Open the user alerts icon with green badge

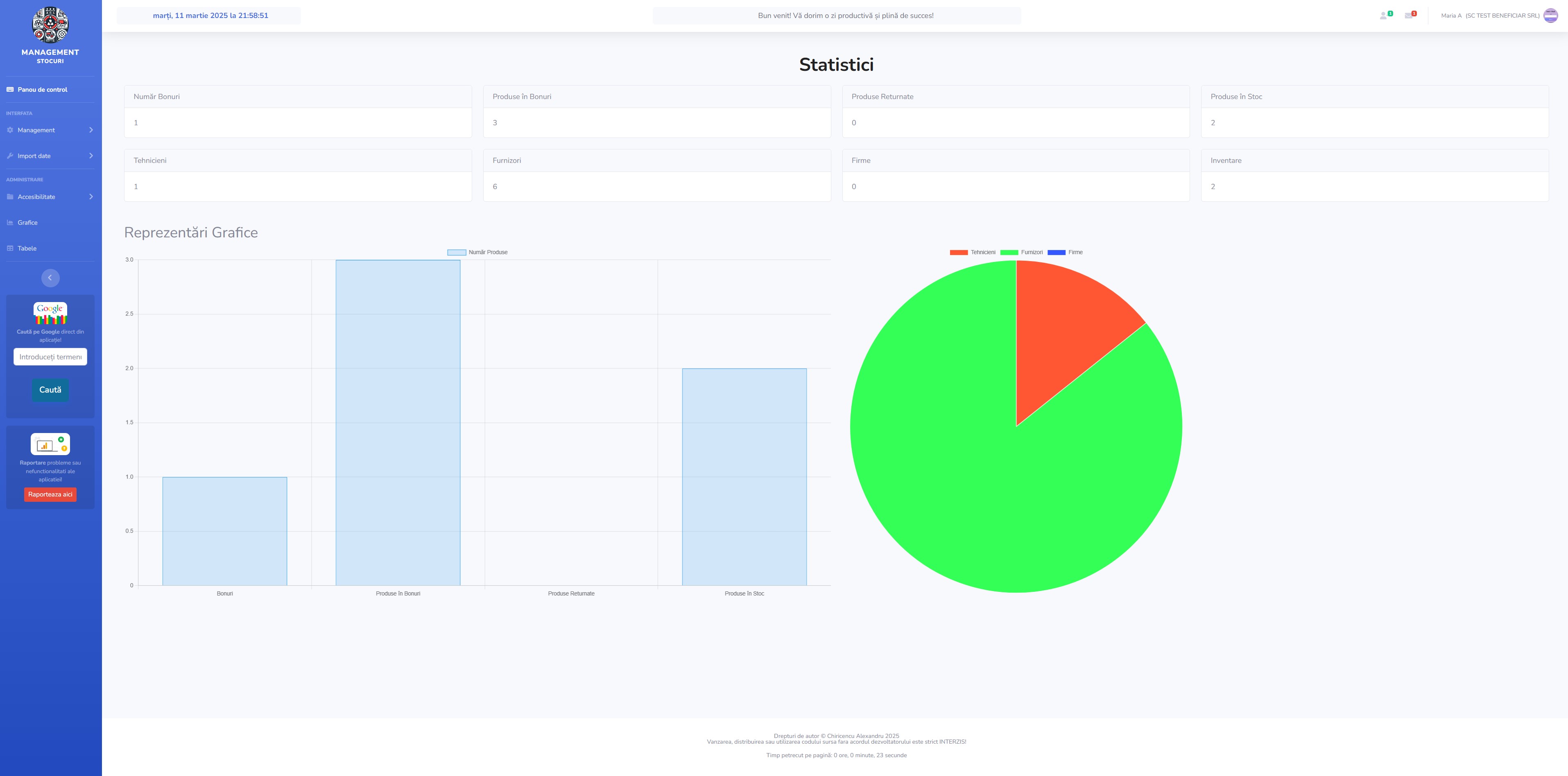(1384, 16)
